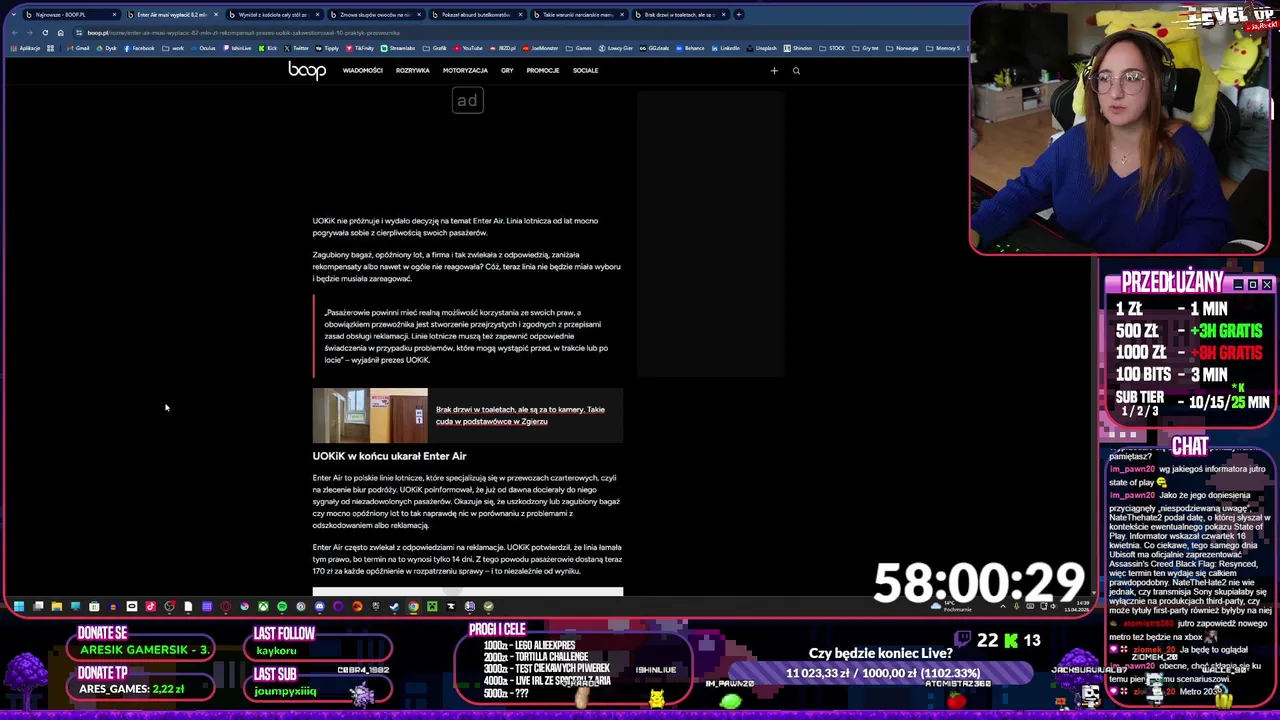Open the WIADOMOŚCI menu on boop
This screenshot has height=720, width=1280.
pos(362,71)
